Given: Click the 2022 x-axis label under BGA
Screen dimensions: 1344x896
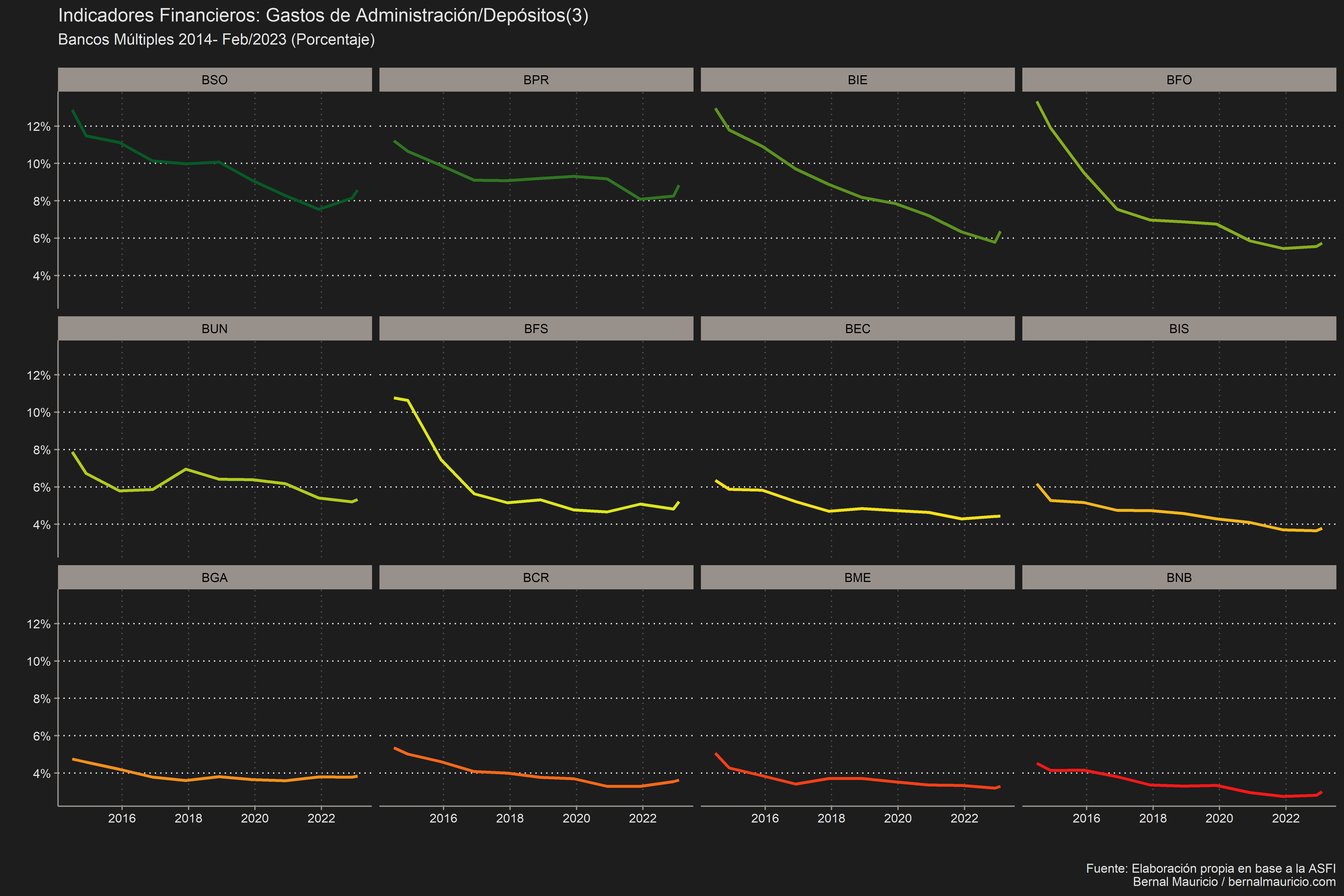Looking at the screenshot, I should (x=321, y=818).
